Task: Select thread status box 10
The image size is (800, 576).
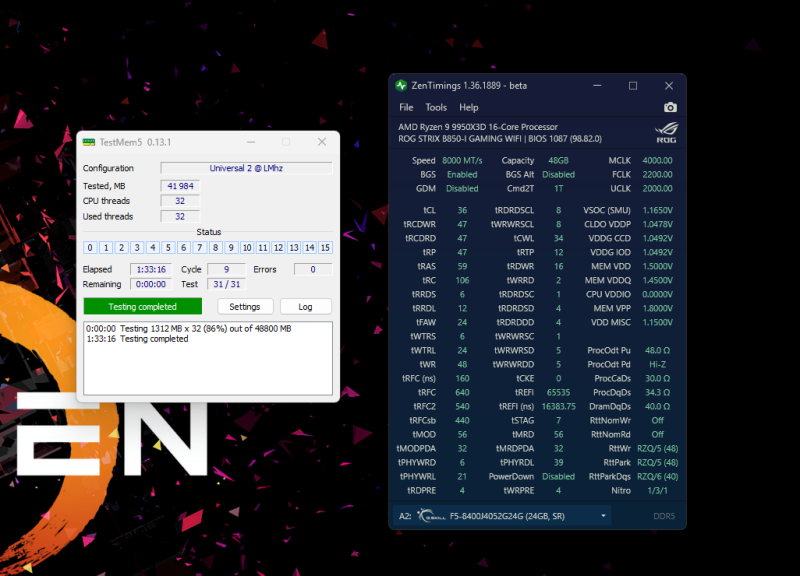Action: [247, 247]
